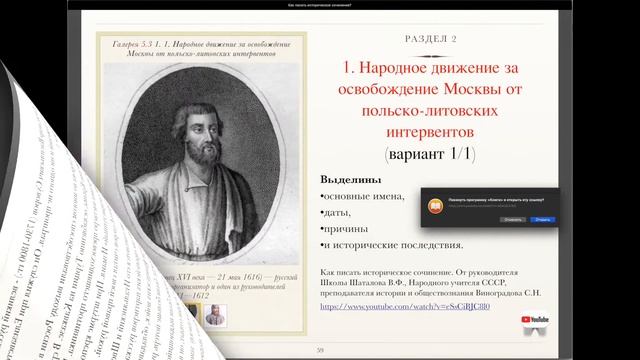Click the page number 59
Screen dimensions: 640x360
(320, 350)
